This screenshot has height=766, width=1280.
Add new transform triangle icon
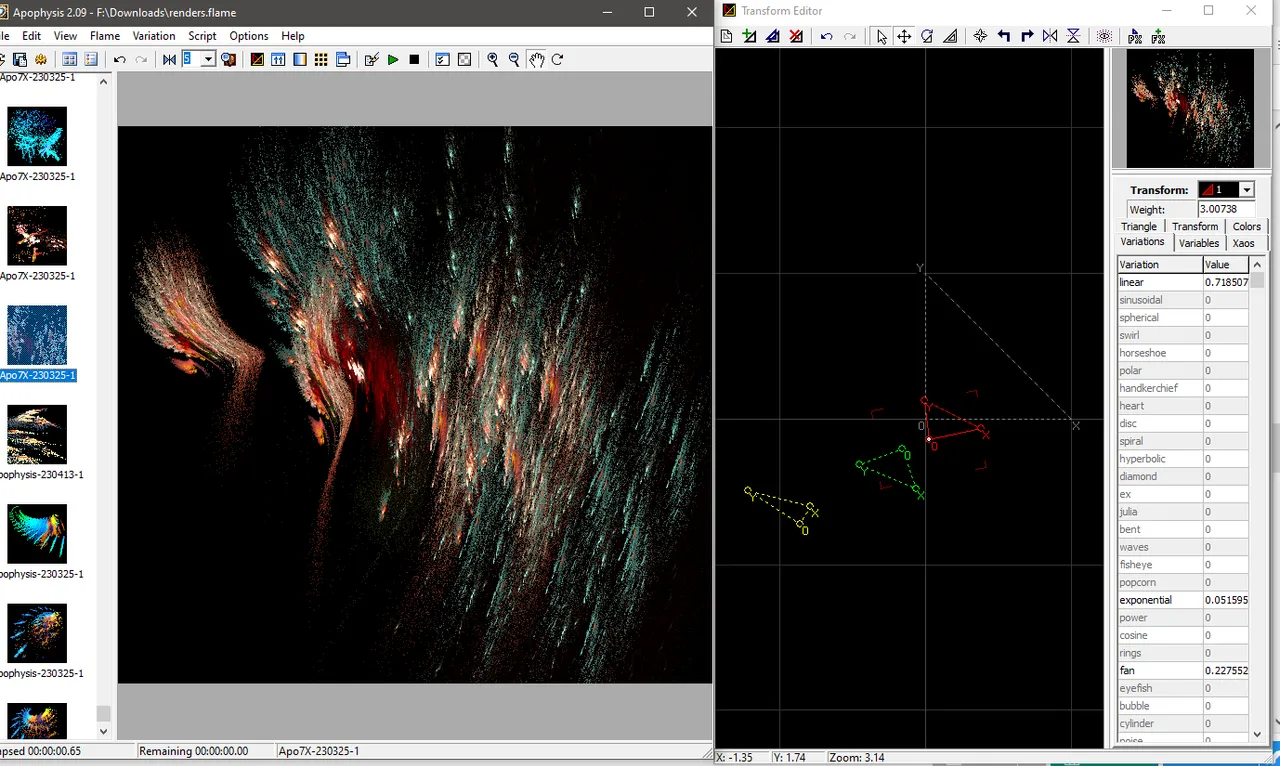(x=749, y=37)
